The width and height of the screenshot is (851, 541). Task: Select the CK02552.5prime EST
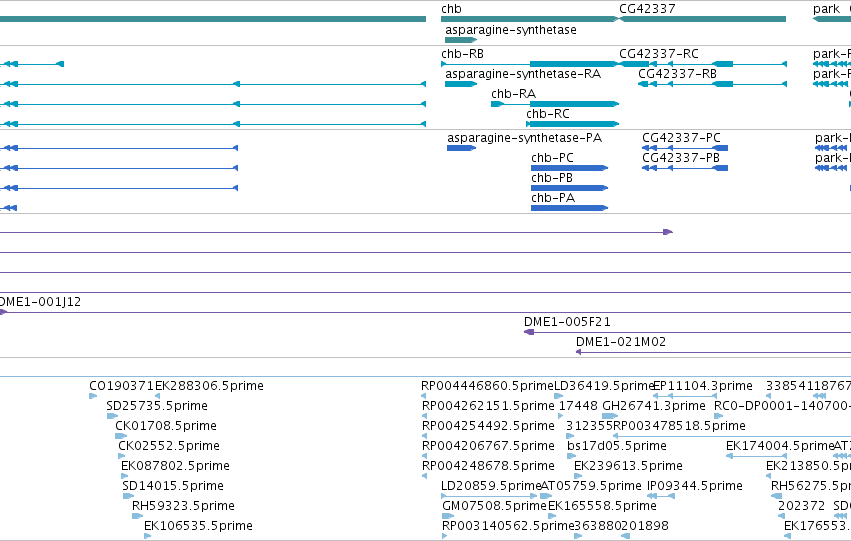tap(122, 456)
